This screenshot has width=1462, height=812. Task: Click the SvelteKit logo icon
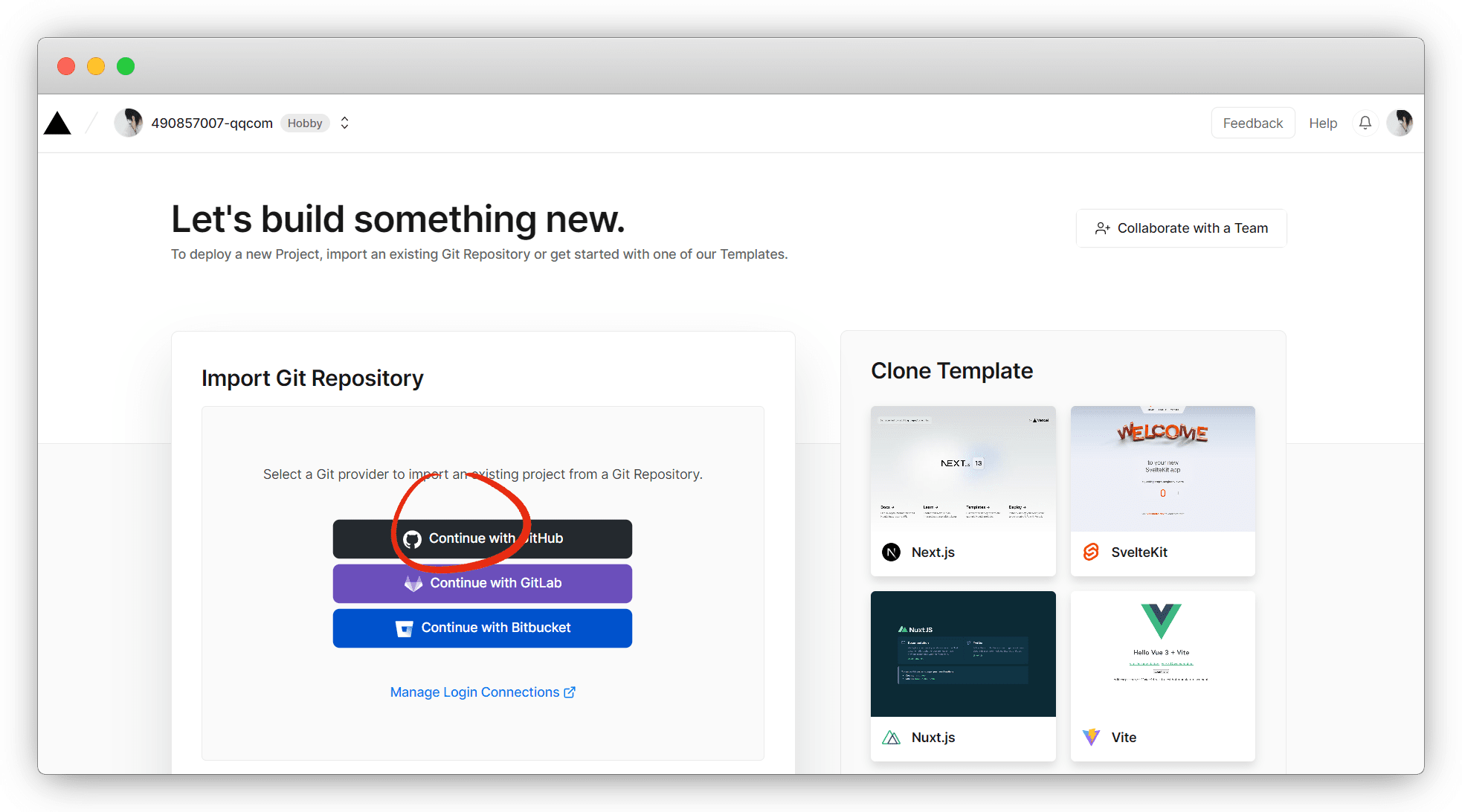tap(1091, 552)
